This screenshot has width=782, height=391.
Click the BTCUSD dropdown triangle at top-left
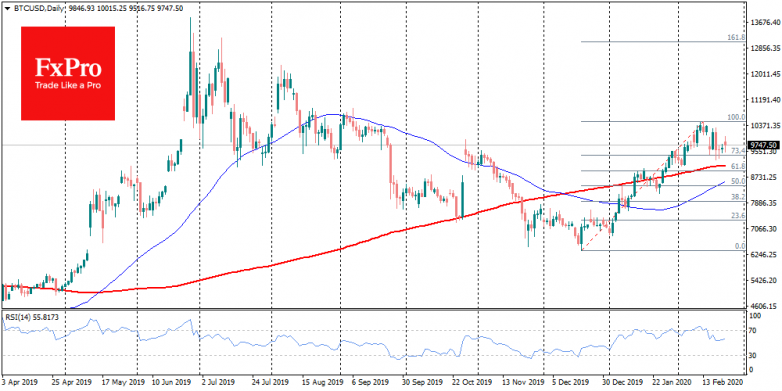click(x=5, y=8)
